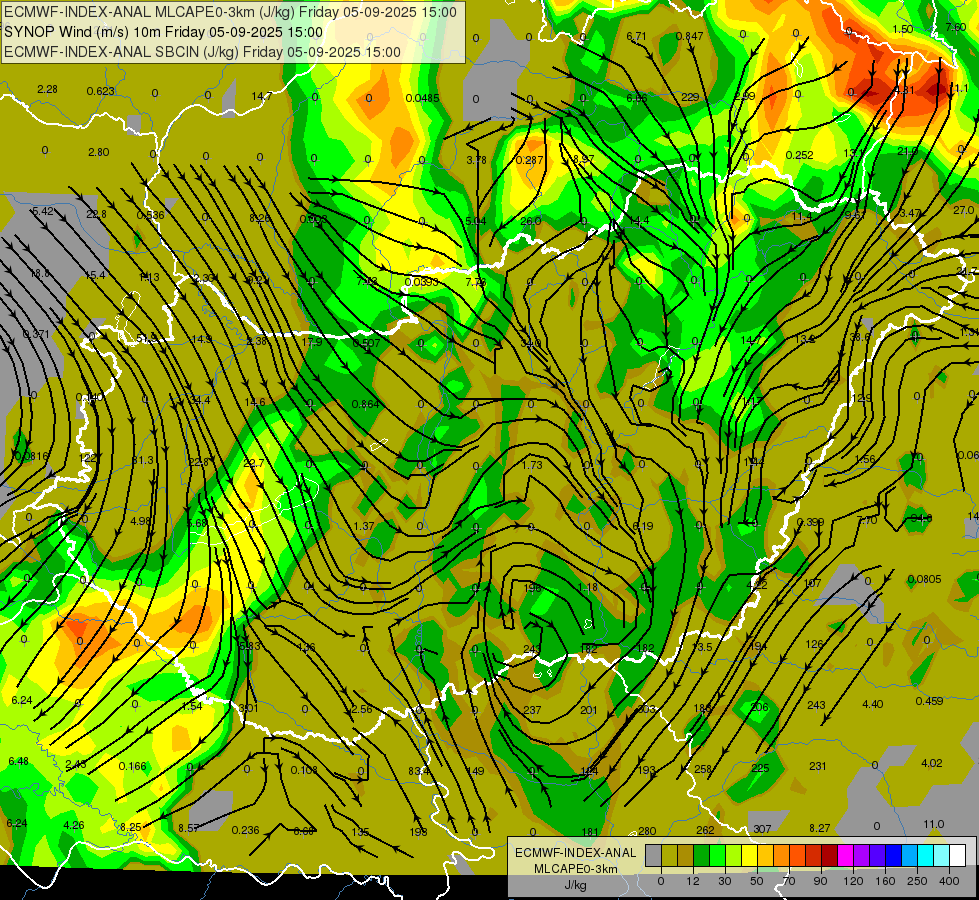Click the map value 0.252

799,155
